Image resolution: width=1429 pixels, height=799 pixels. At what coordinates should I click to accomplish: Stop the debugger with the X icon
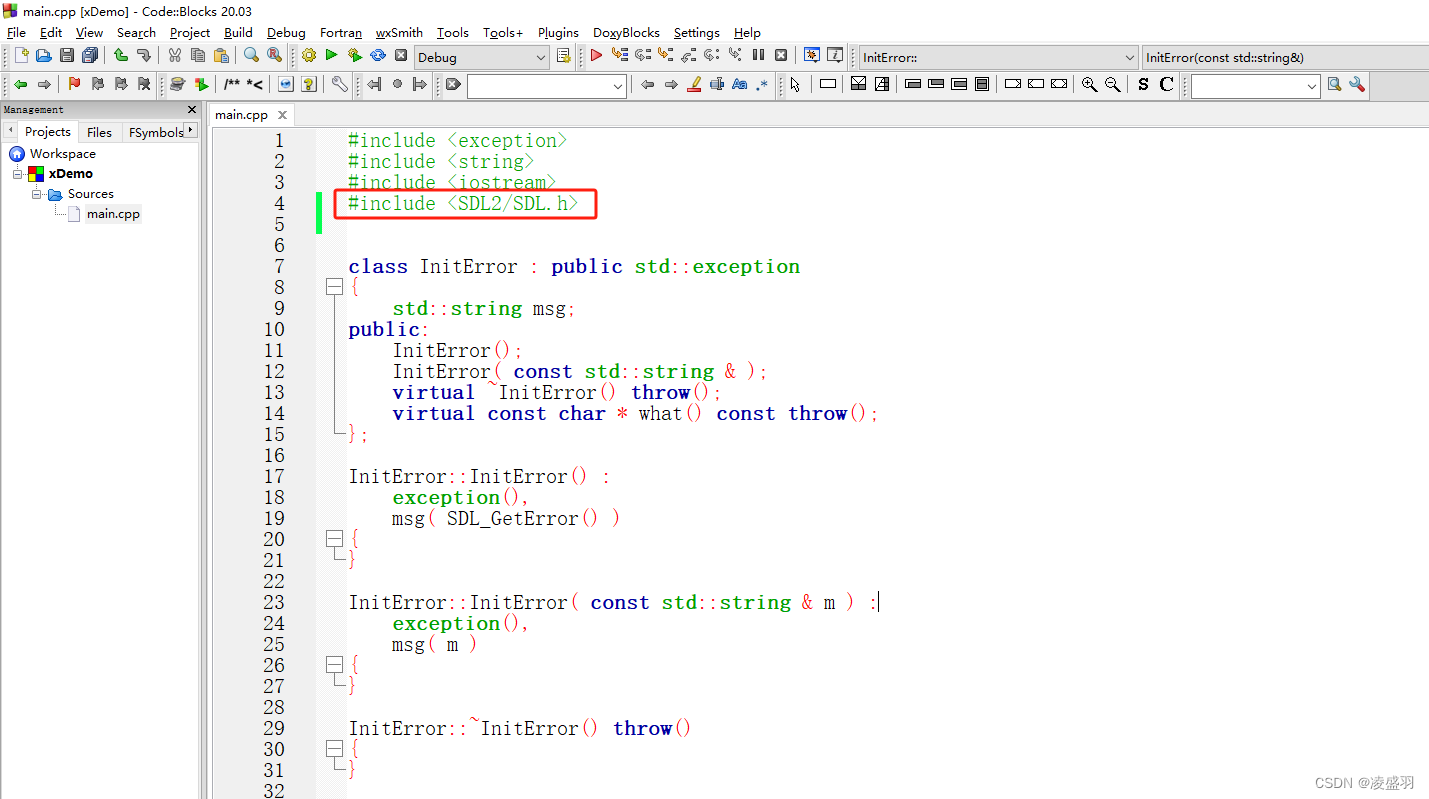click(x=781, y=56)
